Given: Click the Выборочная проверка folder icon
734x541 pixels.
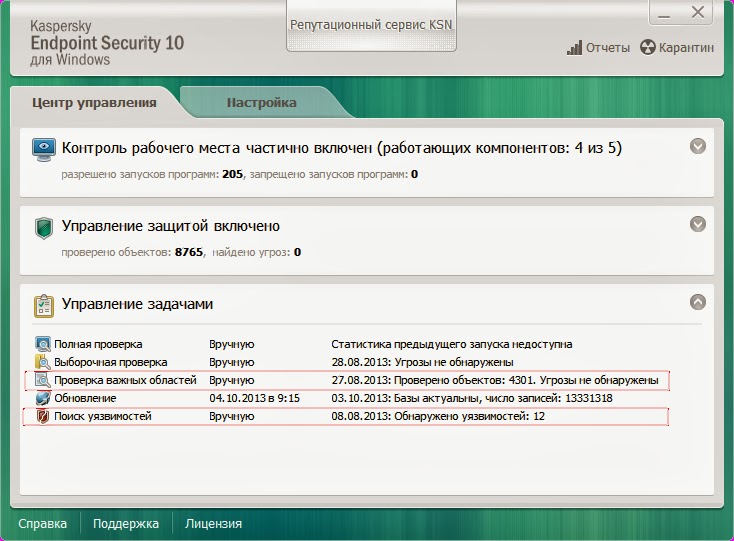Looking at the screenshot, I should point(43,362).
